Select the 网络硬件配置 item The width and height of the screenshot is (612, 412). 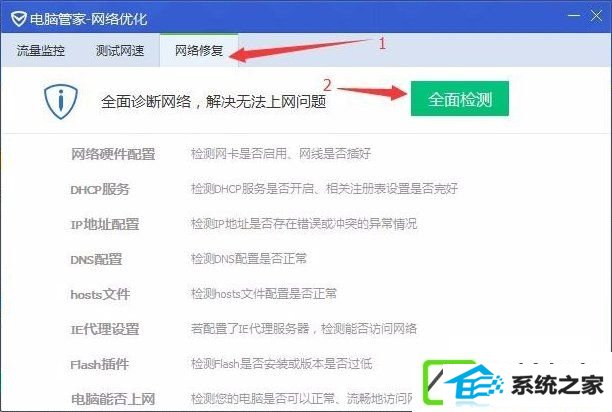coord(113,154)
